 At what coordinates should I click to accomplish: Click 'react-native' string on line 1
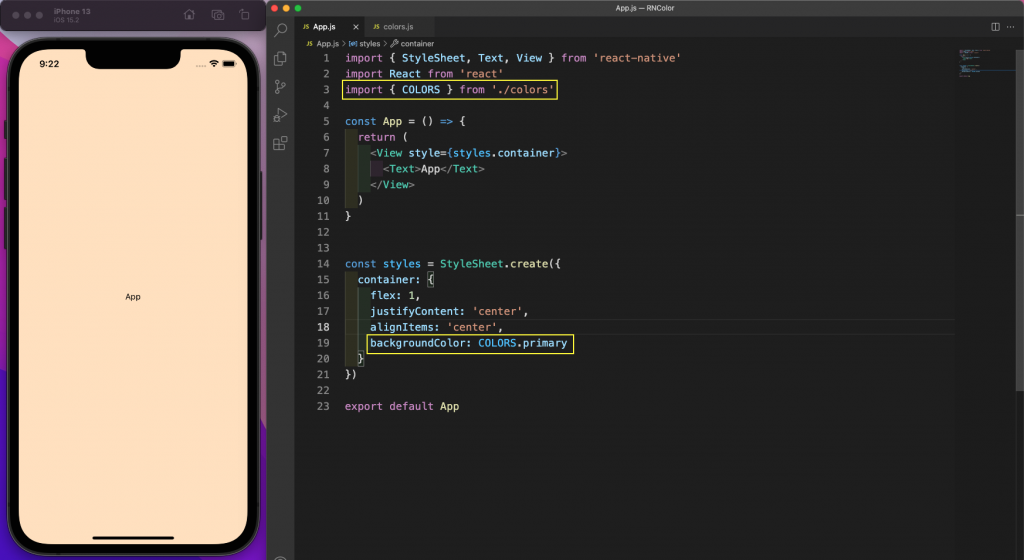(x=637, y=58)
